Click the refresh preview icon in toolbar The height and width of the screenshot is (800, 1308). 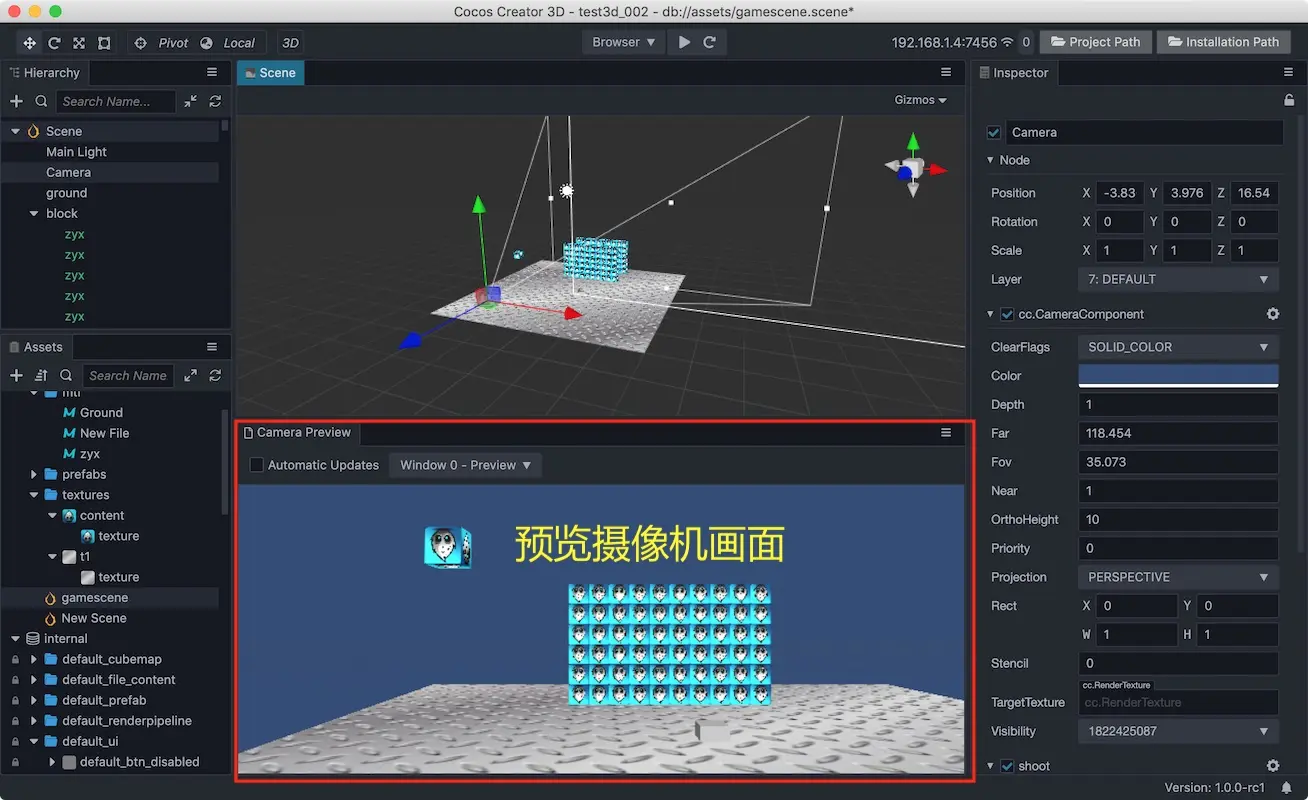tap(710, 42)
